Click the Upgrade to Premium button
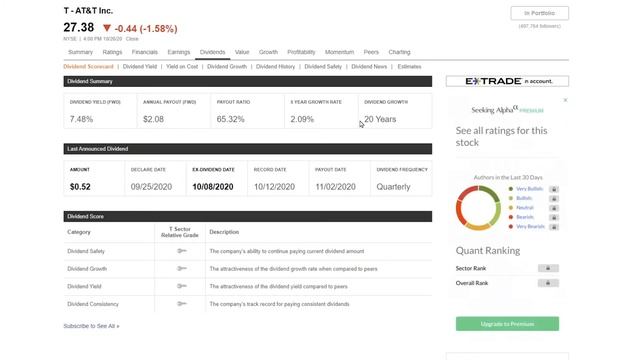 pos(507,324)
